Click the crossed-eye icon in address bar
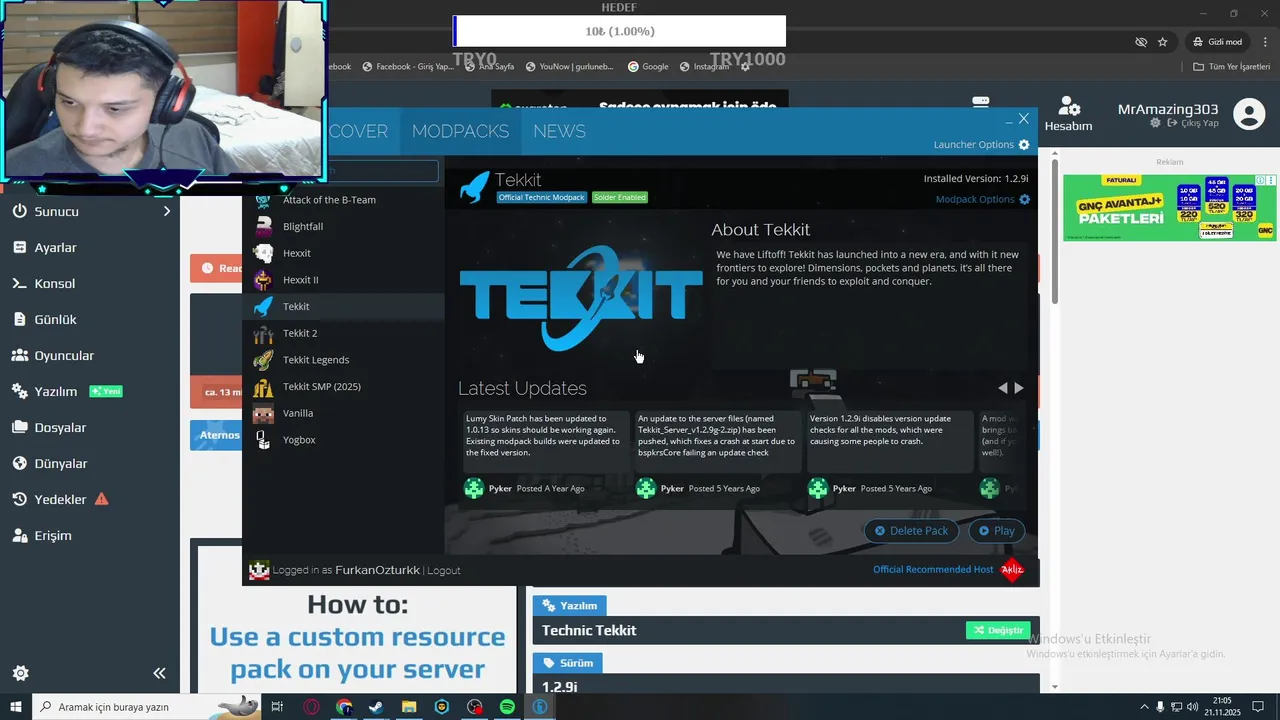1280x720 pixels. coord(1141,42)
